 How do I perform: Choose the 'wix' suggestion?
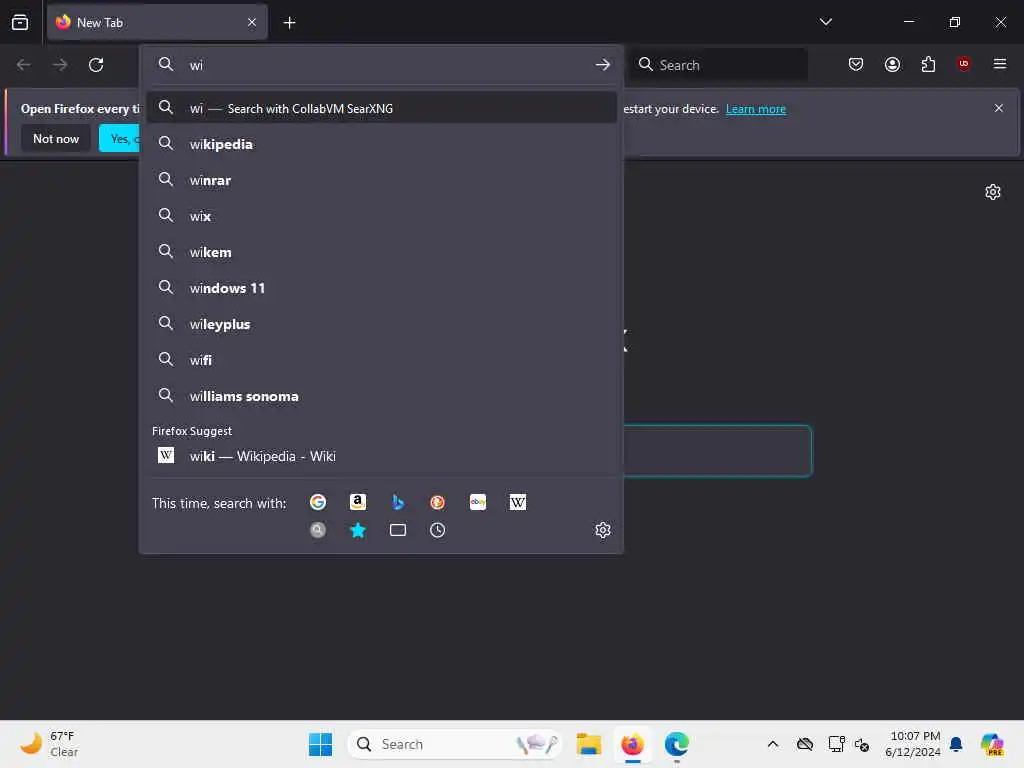click(381, 216)
